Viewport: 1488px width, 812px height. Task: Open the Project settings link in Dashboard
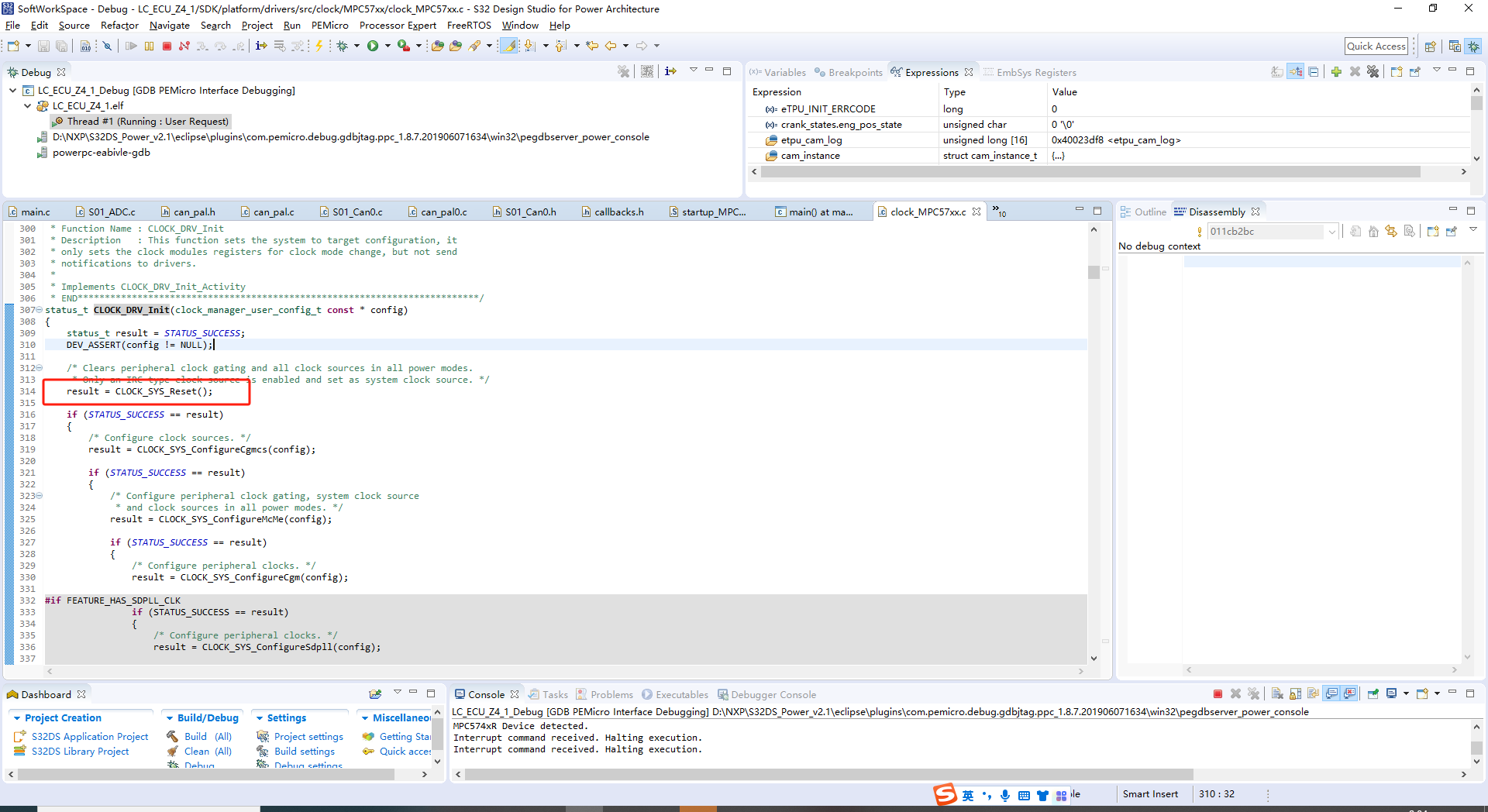point(308,737)
